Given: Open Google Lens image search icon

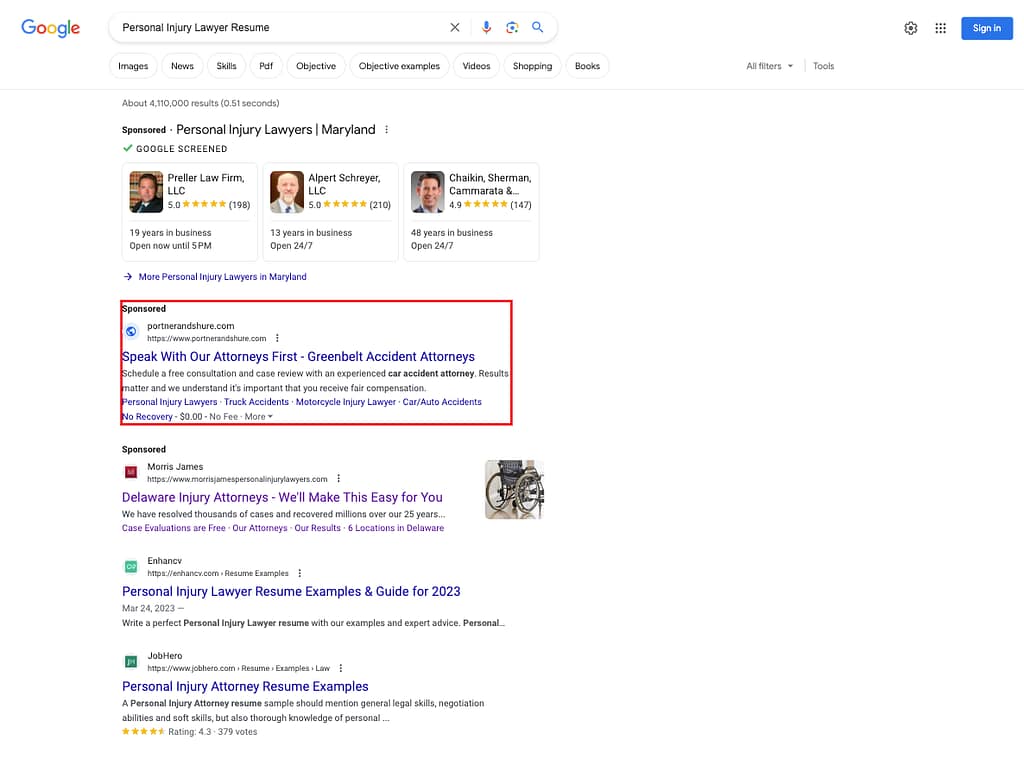Looking at the screenshot, I should coord(512,27).
